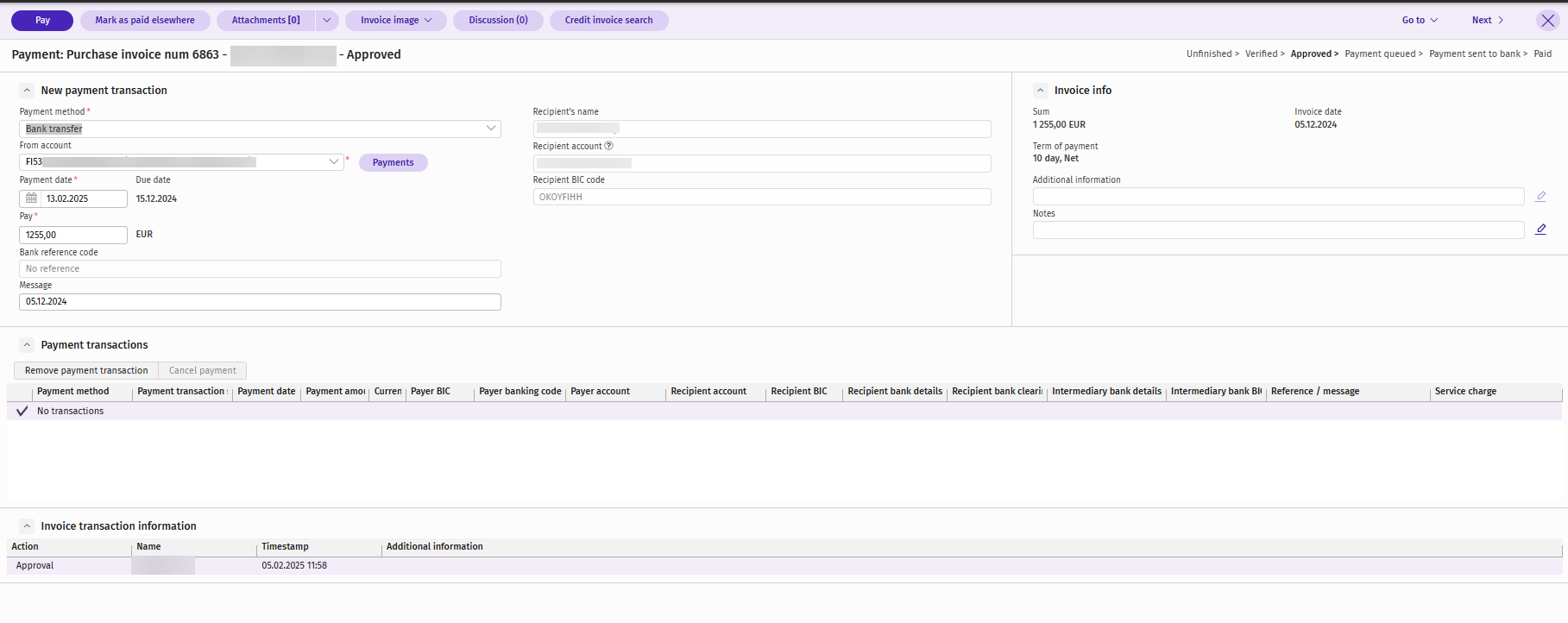Viewport: 1568px width, 623px height.
Task: Click the Unfinished status step
Action: click(x=1209, y=53)
